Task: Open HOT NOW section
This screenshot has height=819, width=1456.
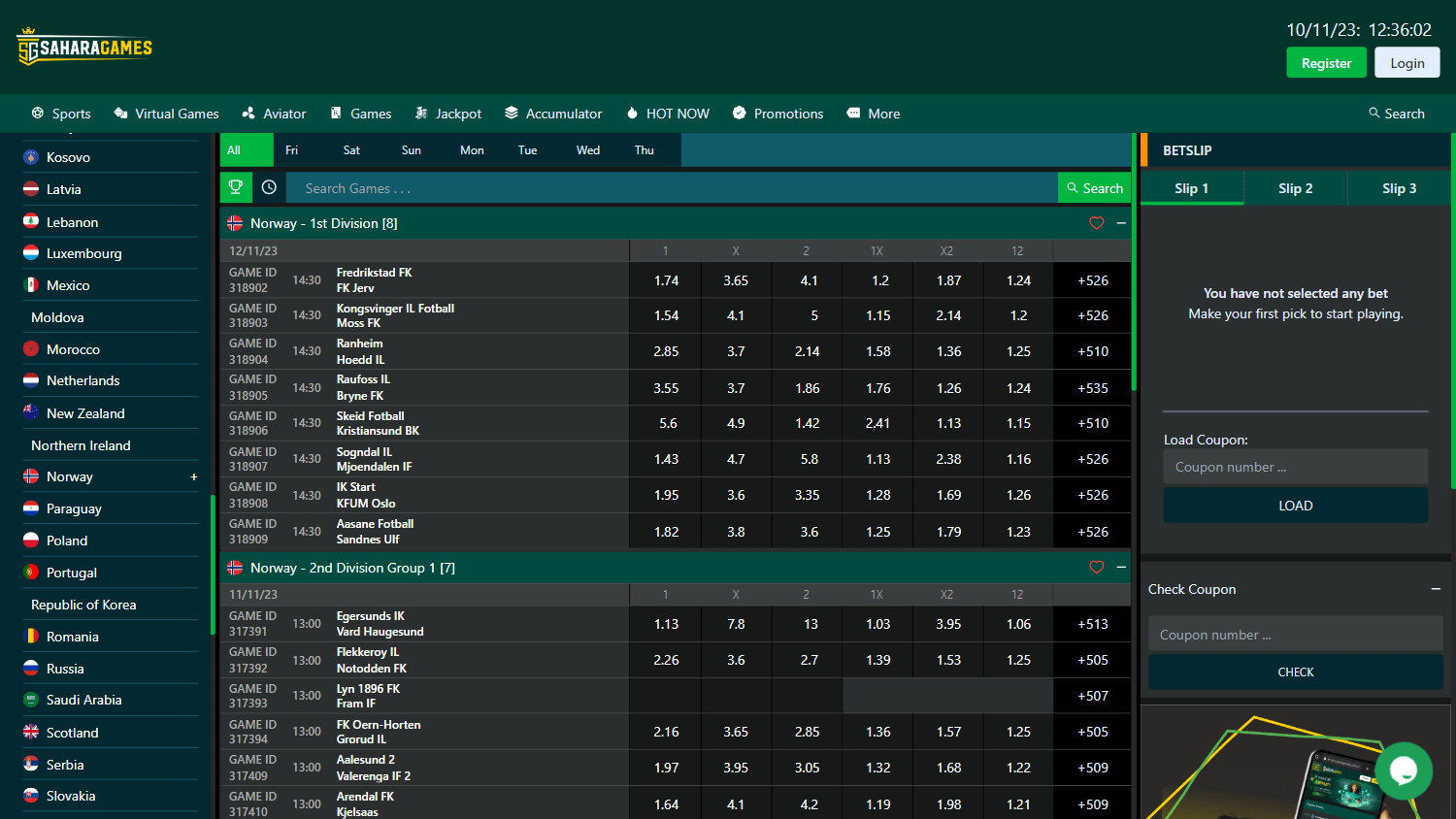Action: 668,114
